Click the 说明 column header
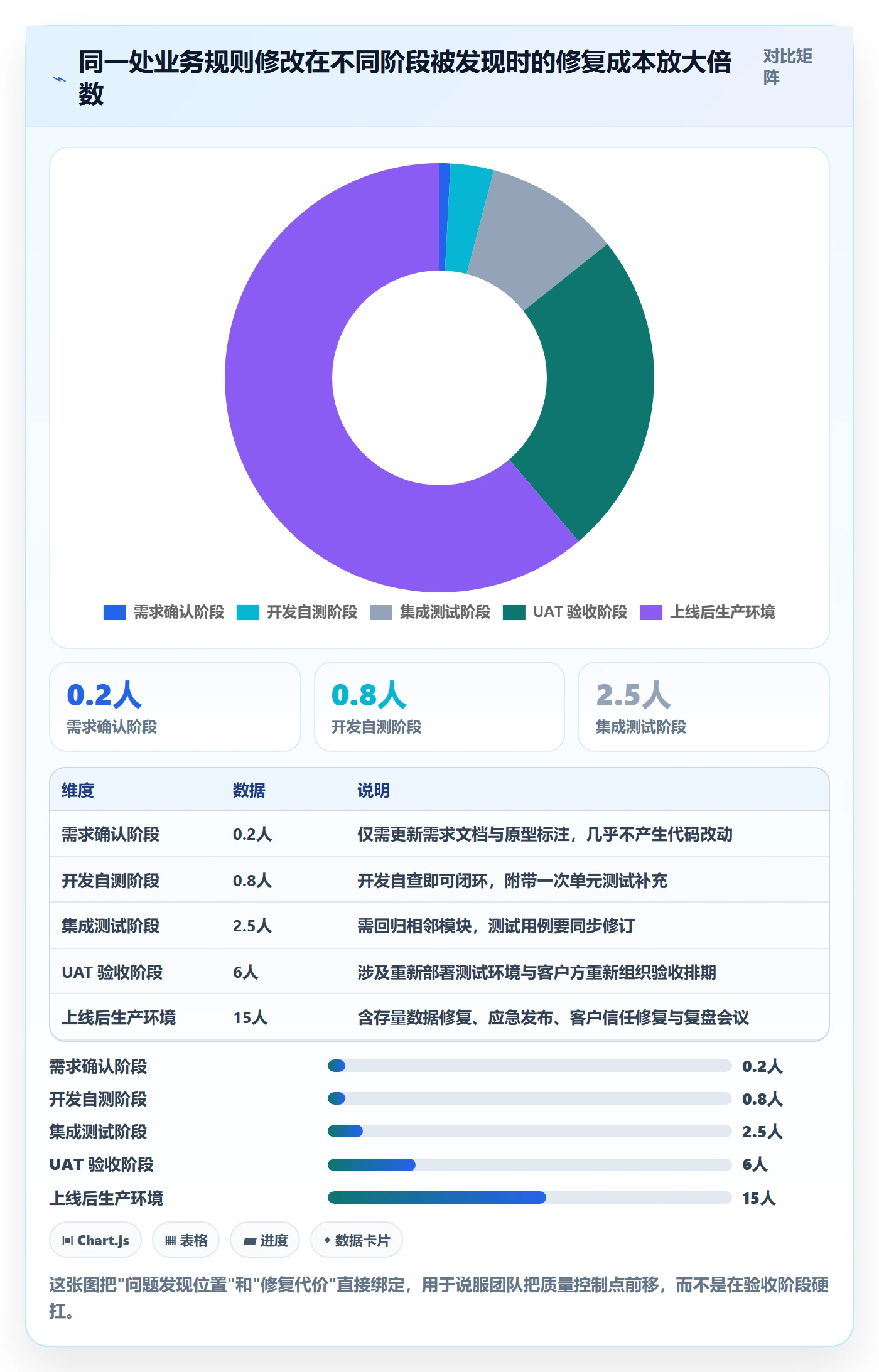The width and height of the screenshot is (879, 1372). click(x=374, y=790)
